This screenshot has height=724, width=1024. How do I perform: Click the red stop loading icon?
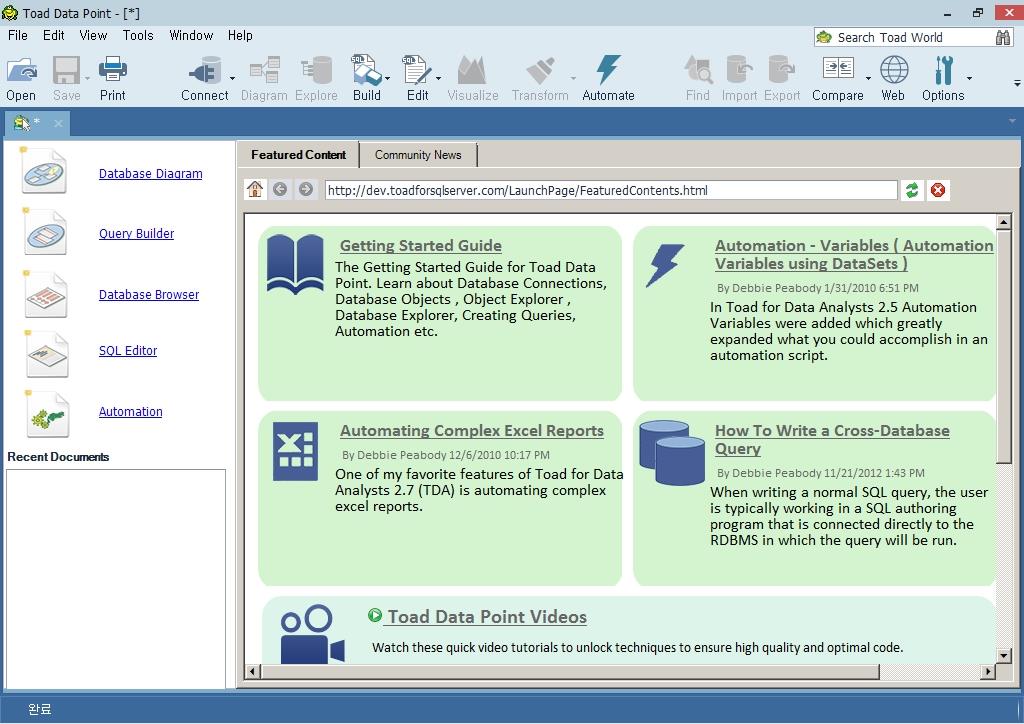pos(938,190)
